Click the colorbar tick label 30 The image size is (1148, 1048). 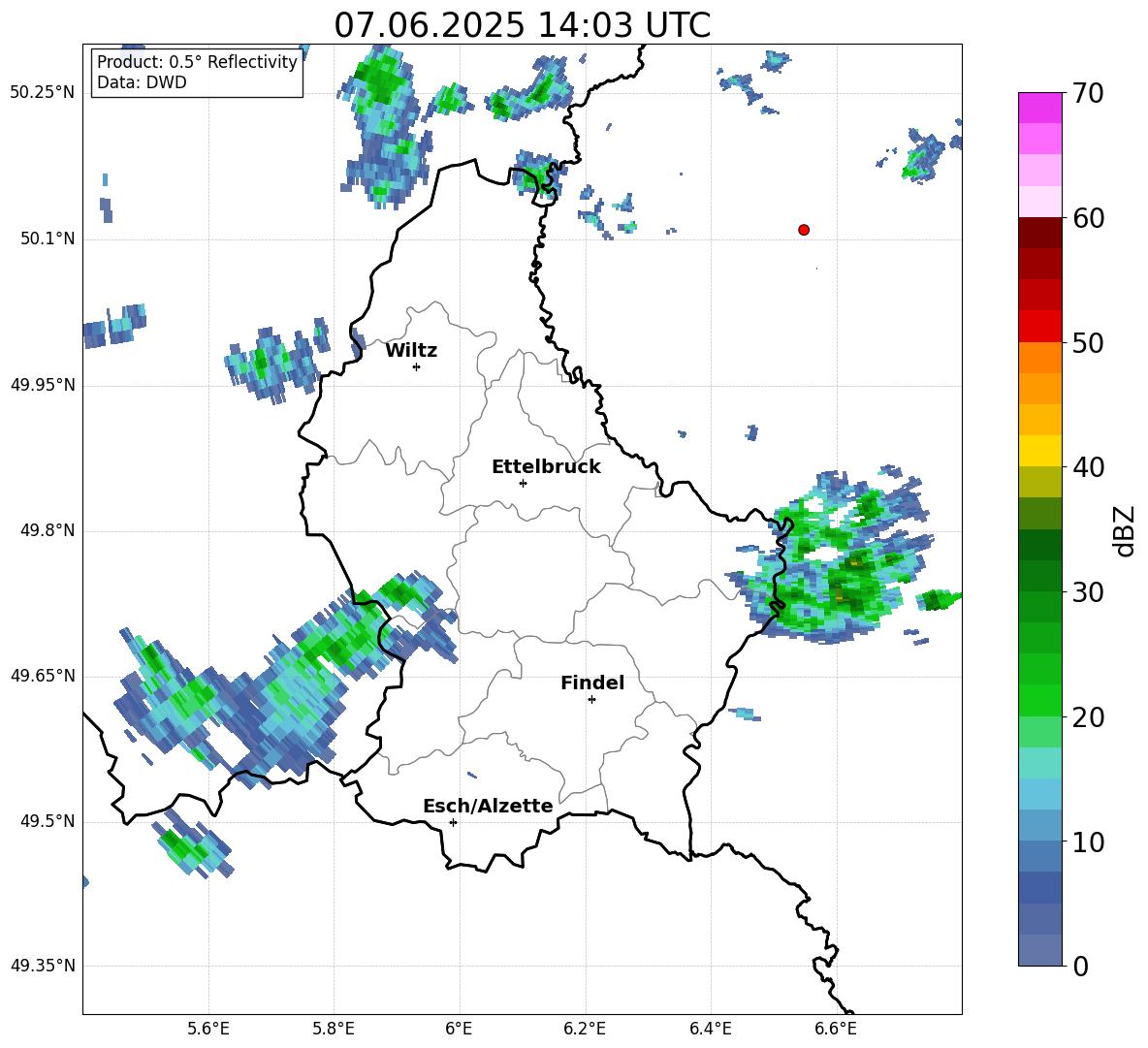1088,592
